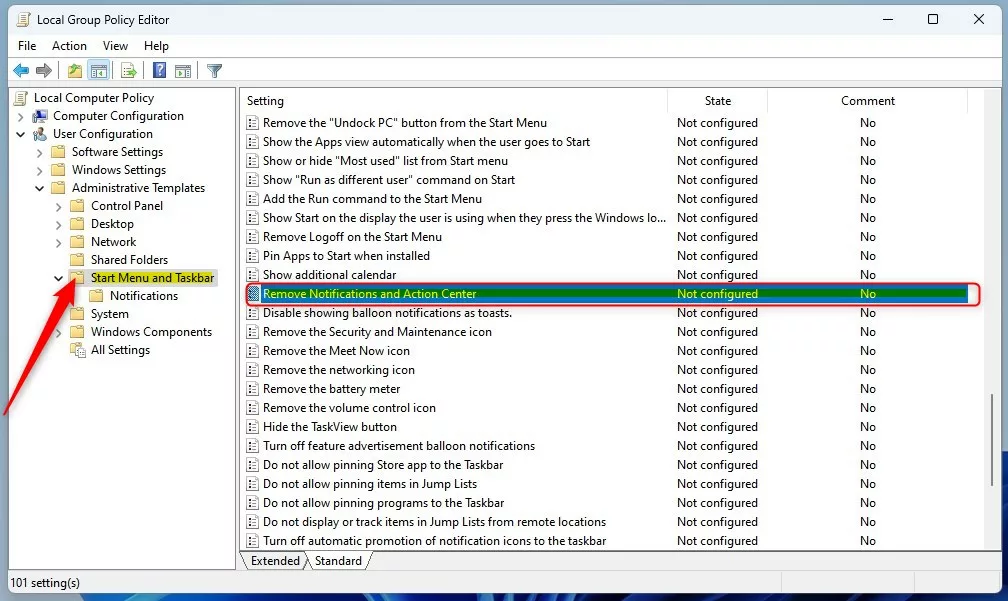1008x601 pixels.
Task: Open the Help toolbar icon
Action: coord(159,71)
